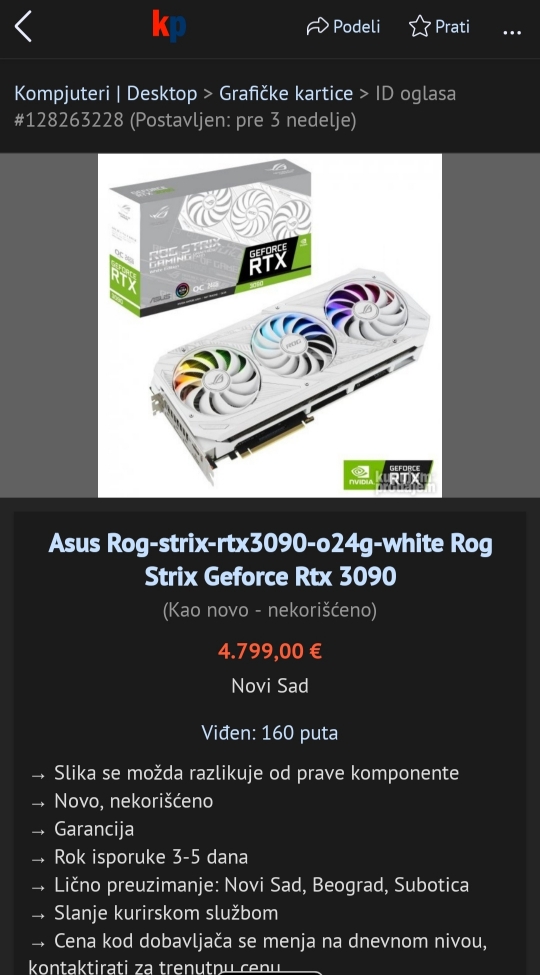Click the Novi Sad location text
Viewport: 540px width, 975px height.
270,686
